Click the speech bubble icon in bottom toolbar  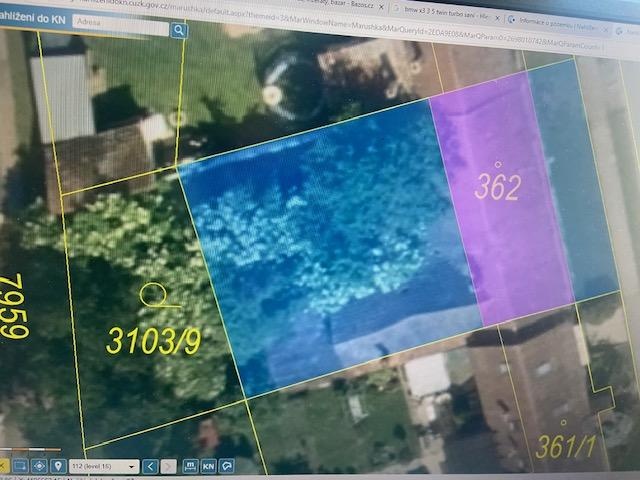click(227, 466)
